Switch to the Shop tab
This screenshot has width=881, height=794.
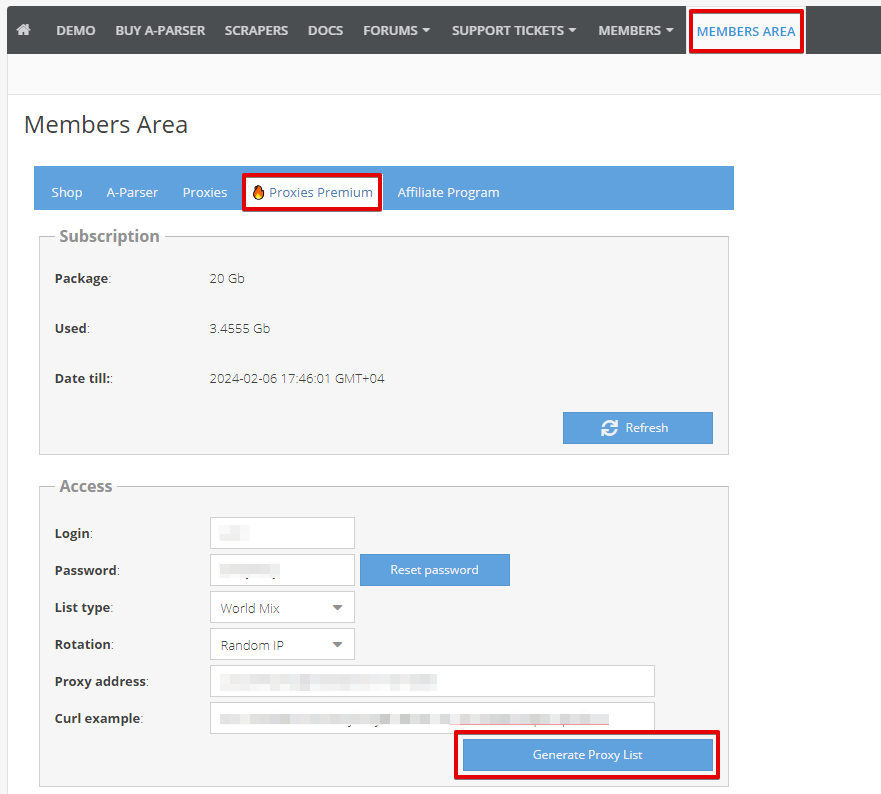pyautogui.click(x=66, y=192)
